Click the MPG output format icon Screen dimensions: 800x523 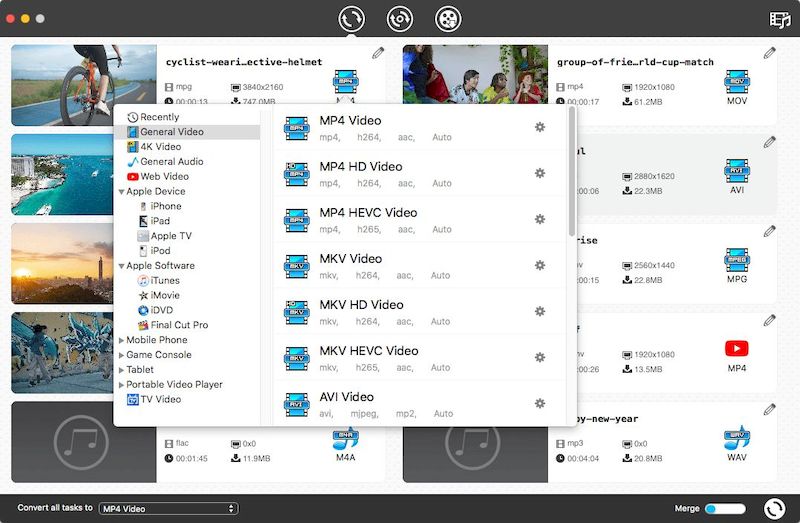[x=737, y=260]
